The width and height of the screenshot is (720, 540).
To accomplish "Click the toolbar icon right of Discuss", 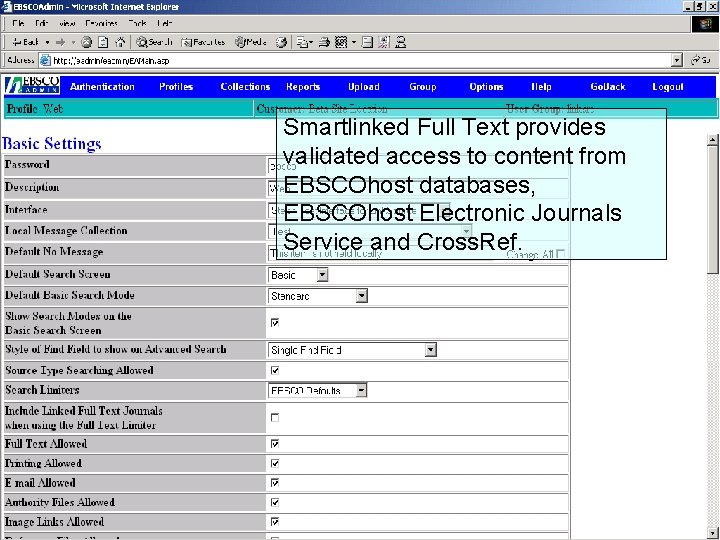I will click(x=384, y=42).
